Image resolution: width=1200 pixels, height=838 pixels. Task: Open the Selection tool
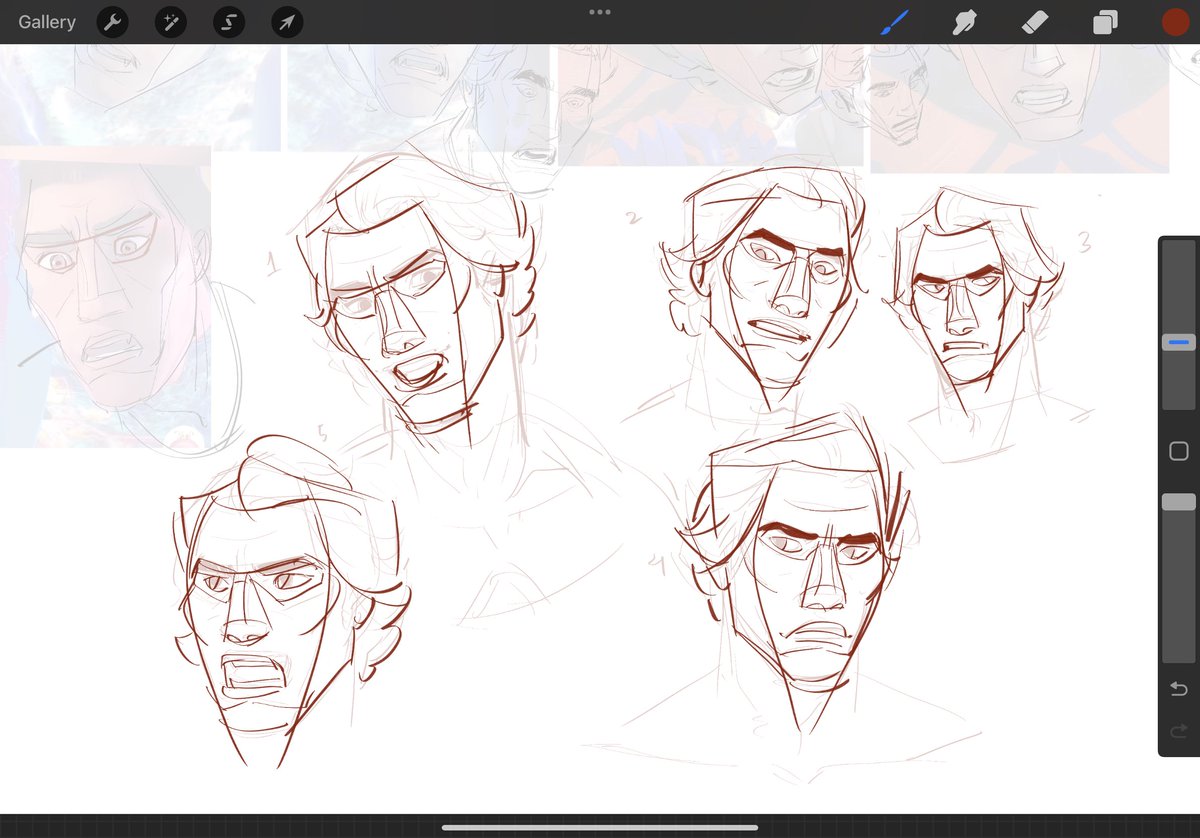(x=229, y=22)
